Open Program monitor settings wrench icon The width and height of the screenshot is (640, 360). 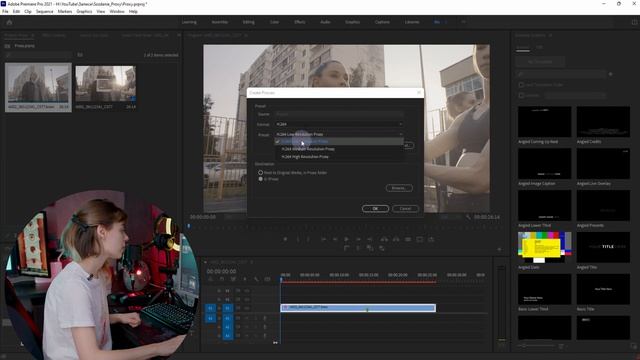pos(468,217)
